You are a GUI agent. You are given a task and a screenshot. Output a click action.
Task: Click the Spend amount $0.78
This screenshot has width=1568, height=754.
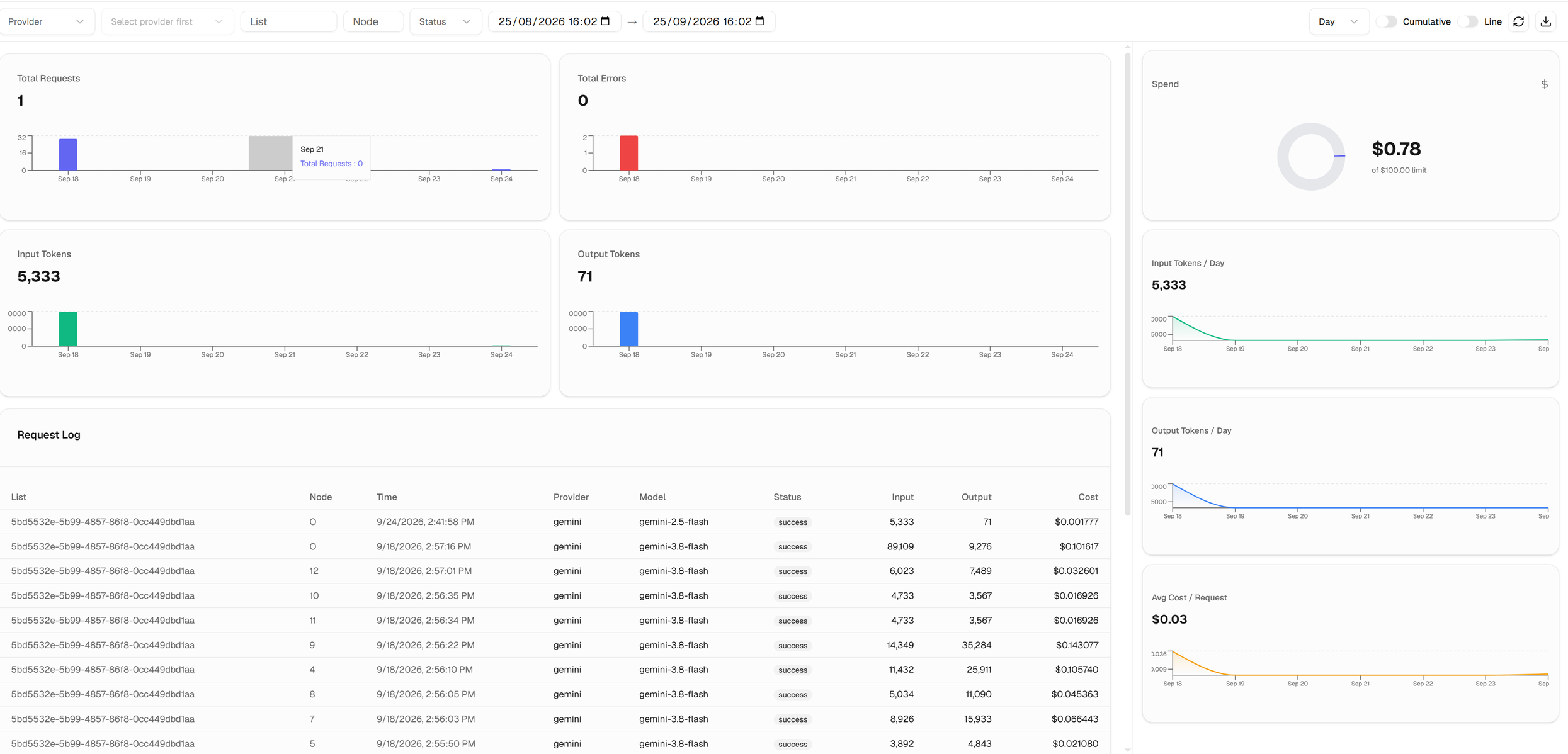[x=1396, y=149]
